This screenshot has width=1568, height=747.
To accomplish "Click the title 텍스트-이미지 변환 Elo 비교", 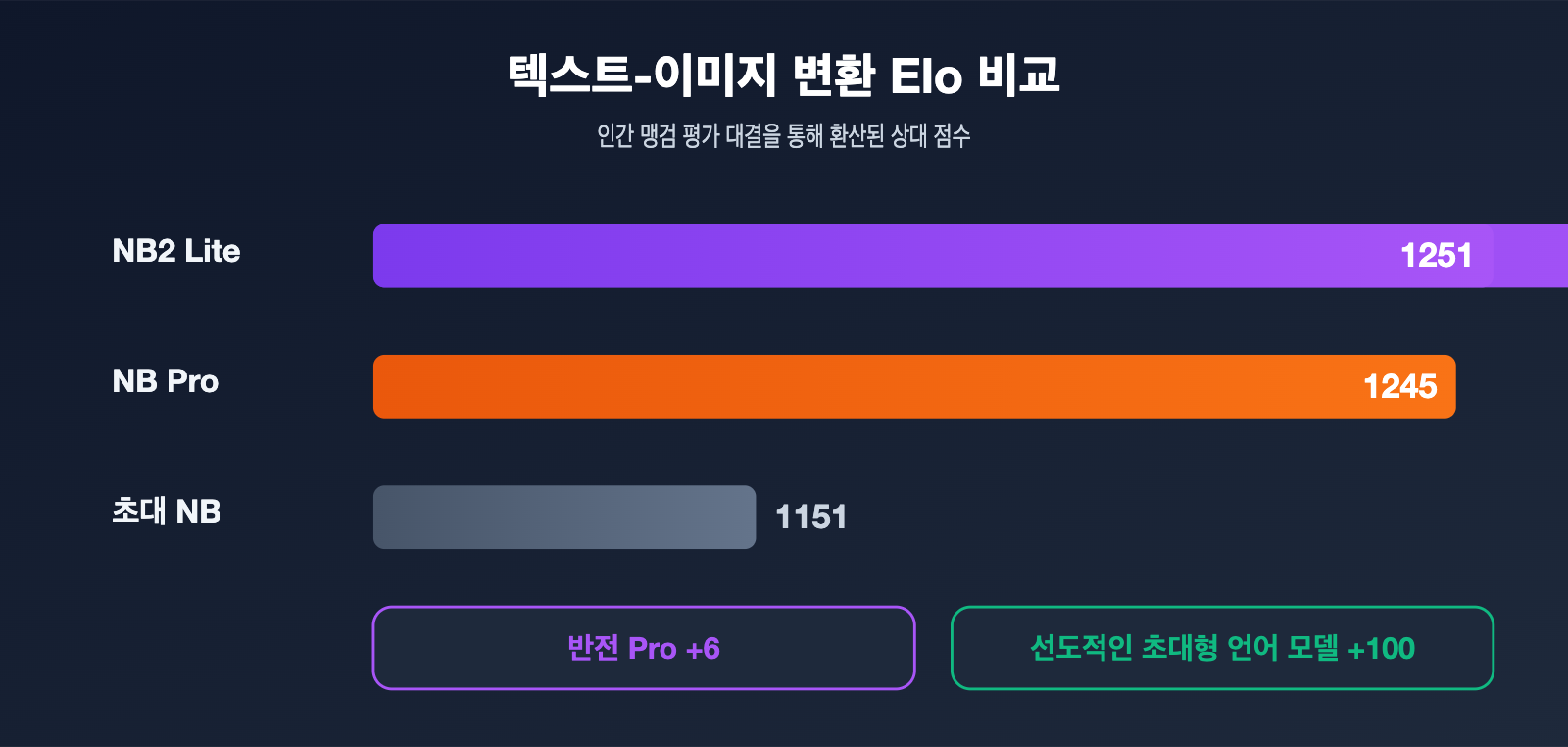I will point(784,75).
